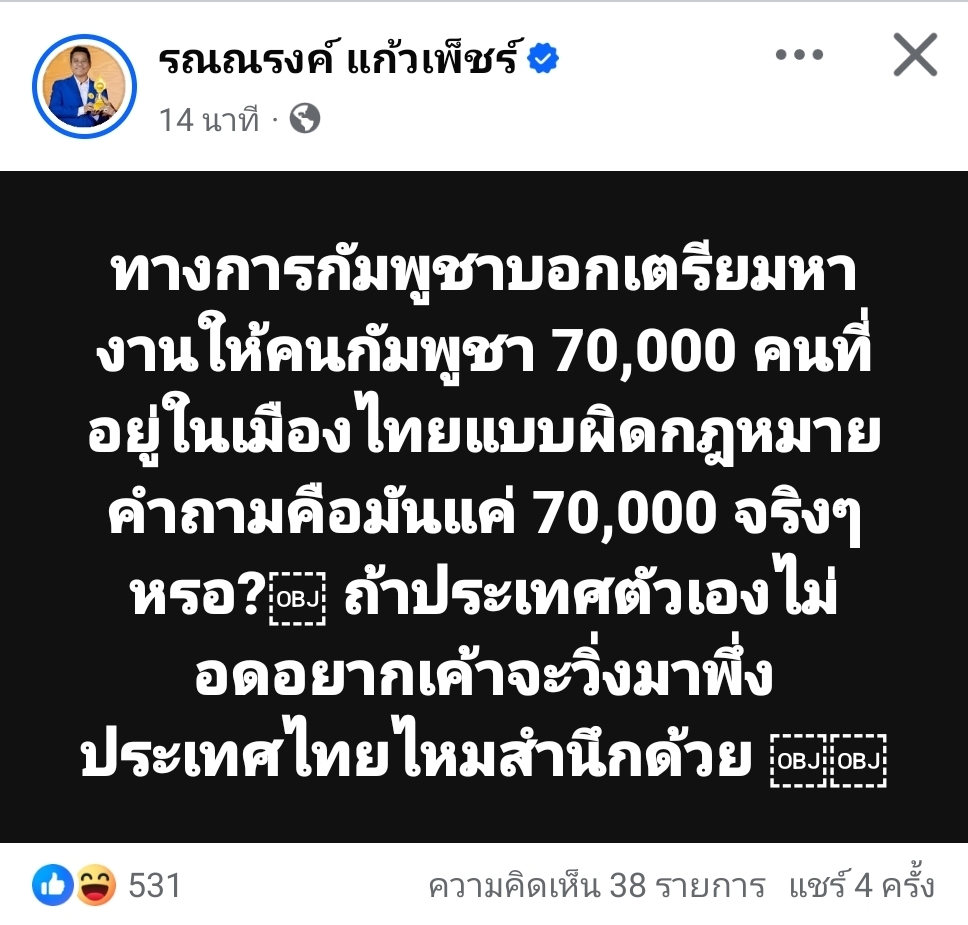Click the blue thumbs-up Like reaction icon
968x925 pixels.
pyautogui.click(x=53, y=884)
